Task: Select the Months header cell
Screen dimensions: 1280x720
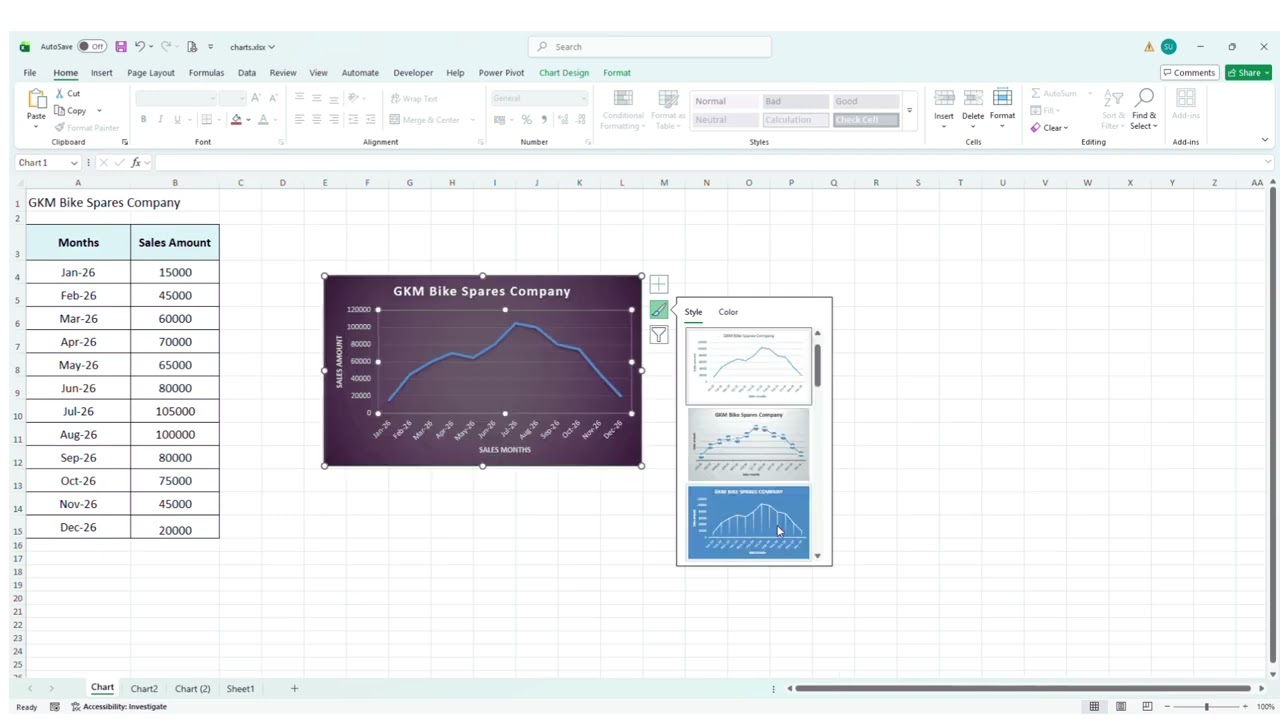Action: pos(78,243)
